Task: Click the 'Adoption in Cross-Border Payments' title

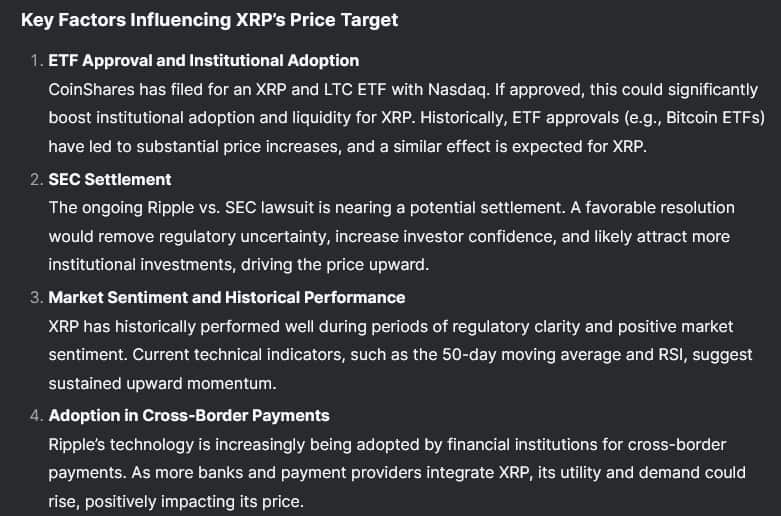Action: [189, 415]
